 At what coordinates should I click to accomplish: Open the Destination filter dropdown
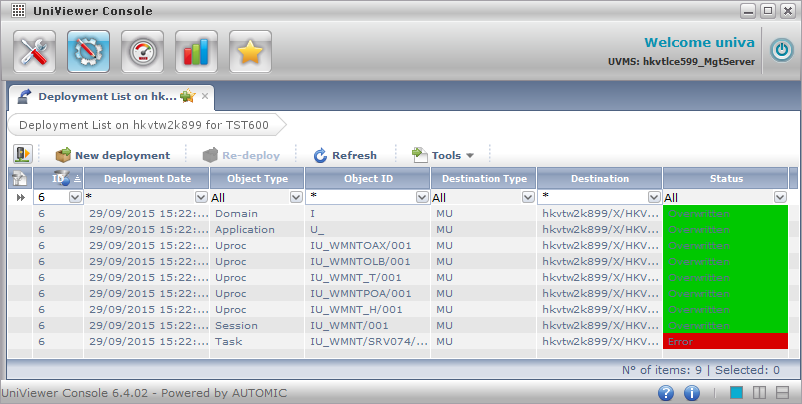point(654,197)
